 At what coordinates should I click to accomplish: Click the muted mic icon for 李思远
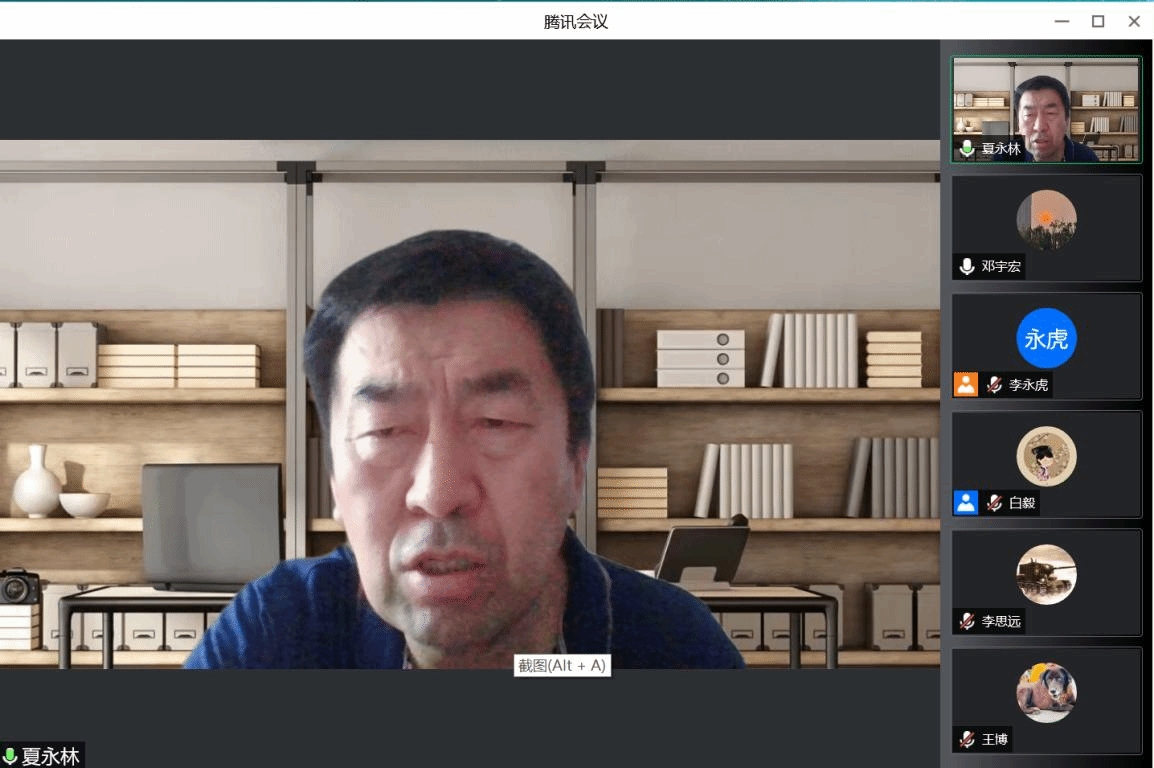tap(967, 621)
